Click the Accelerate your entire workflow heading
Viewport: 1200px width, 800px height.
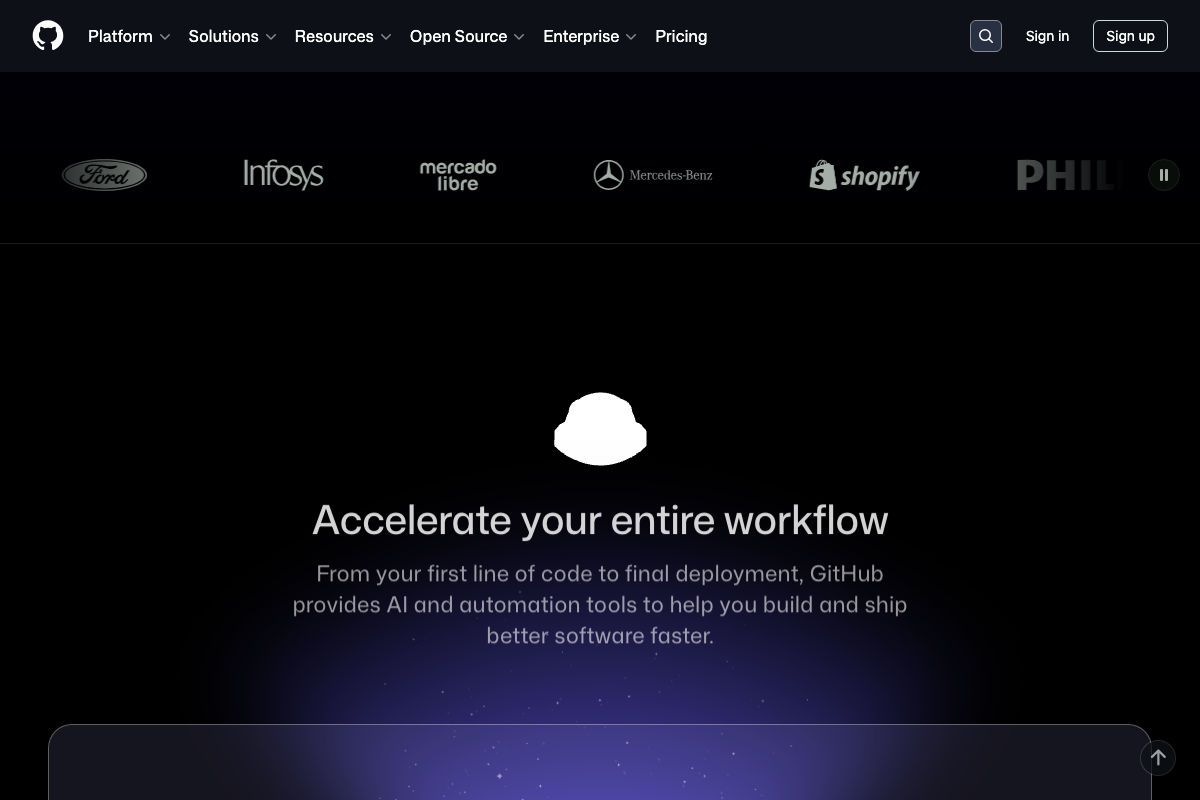[x=600, y=520]
